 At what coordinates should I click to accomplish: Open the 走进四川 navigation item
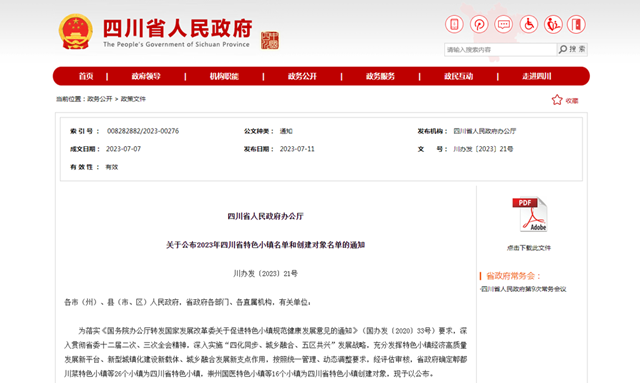[537, 76]
